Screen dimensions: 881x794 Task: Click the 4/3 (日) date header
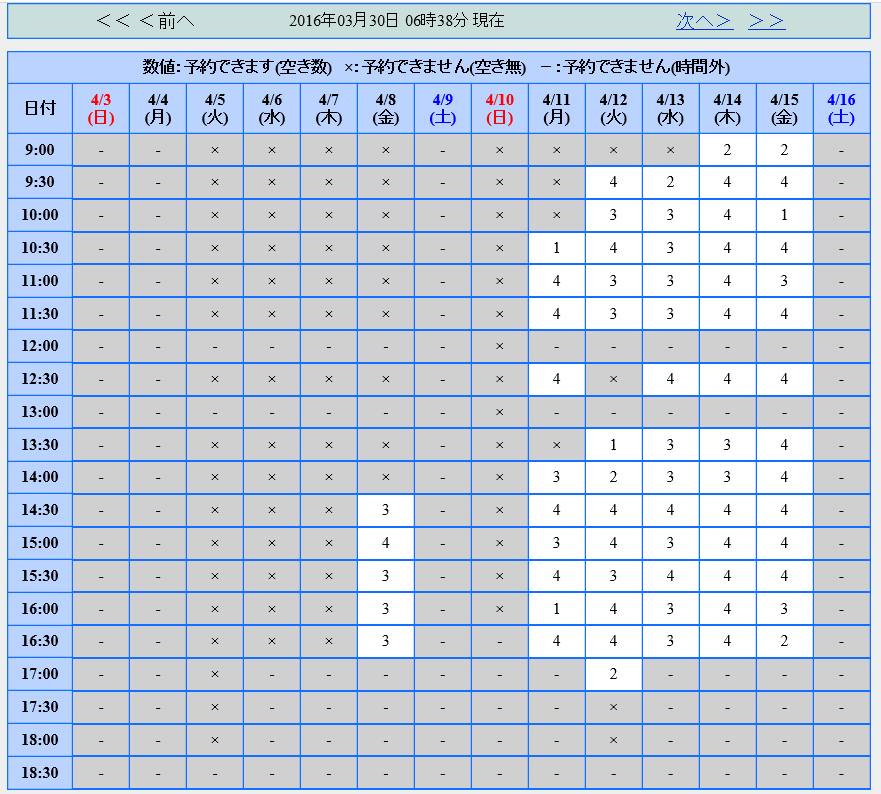[101, 108]
